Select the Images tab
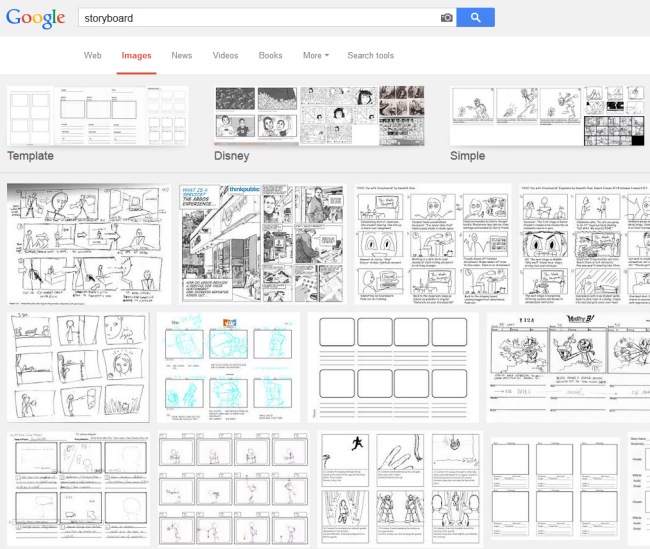The width and height of the screenshot is (650, 549). click(x=136, y=56)
